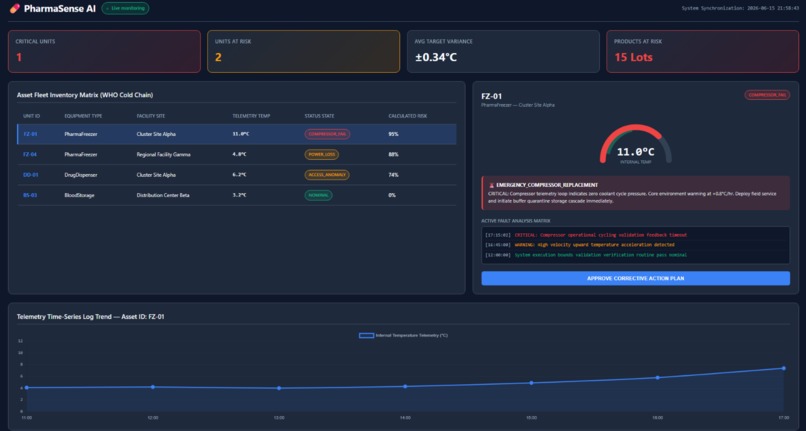
Task: Click the BloodStorage equipment type cell
Action: 79,195
